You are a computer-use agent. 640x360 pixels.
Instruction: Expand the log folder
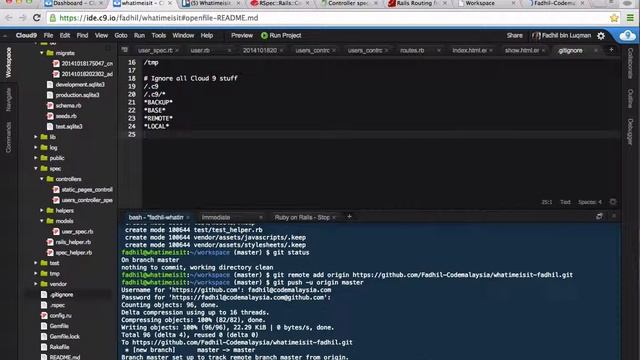point(36,147)
